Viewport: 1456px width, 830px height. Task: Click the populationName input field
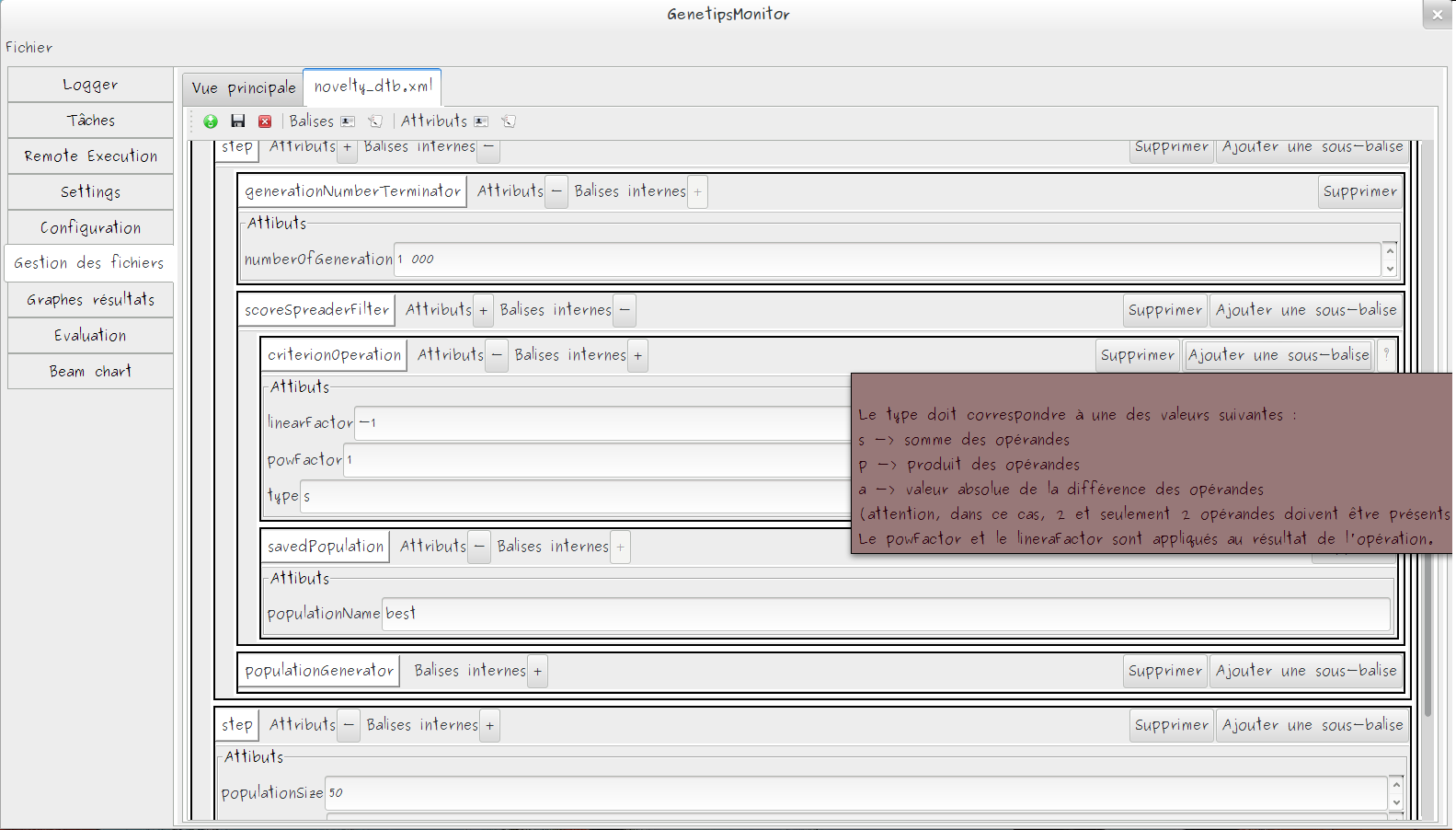click(x=885, y=614)
